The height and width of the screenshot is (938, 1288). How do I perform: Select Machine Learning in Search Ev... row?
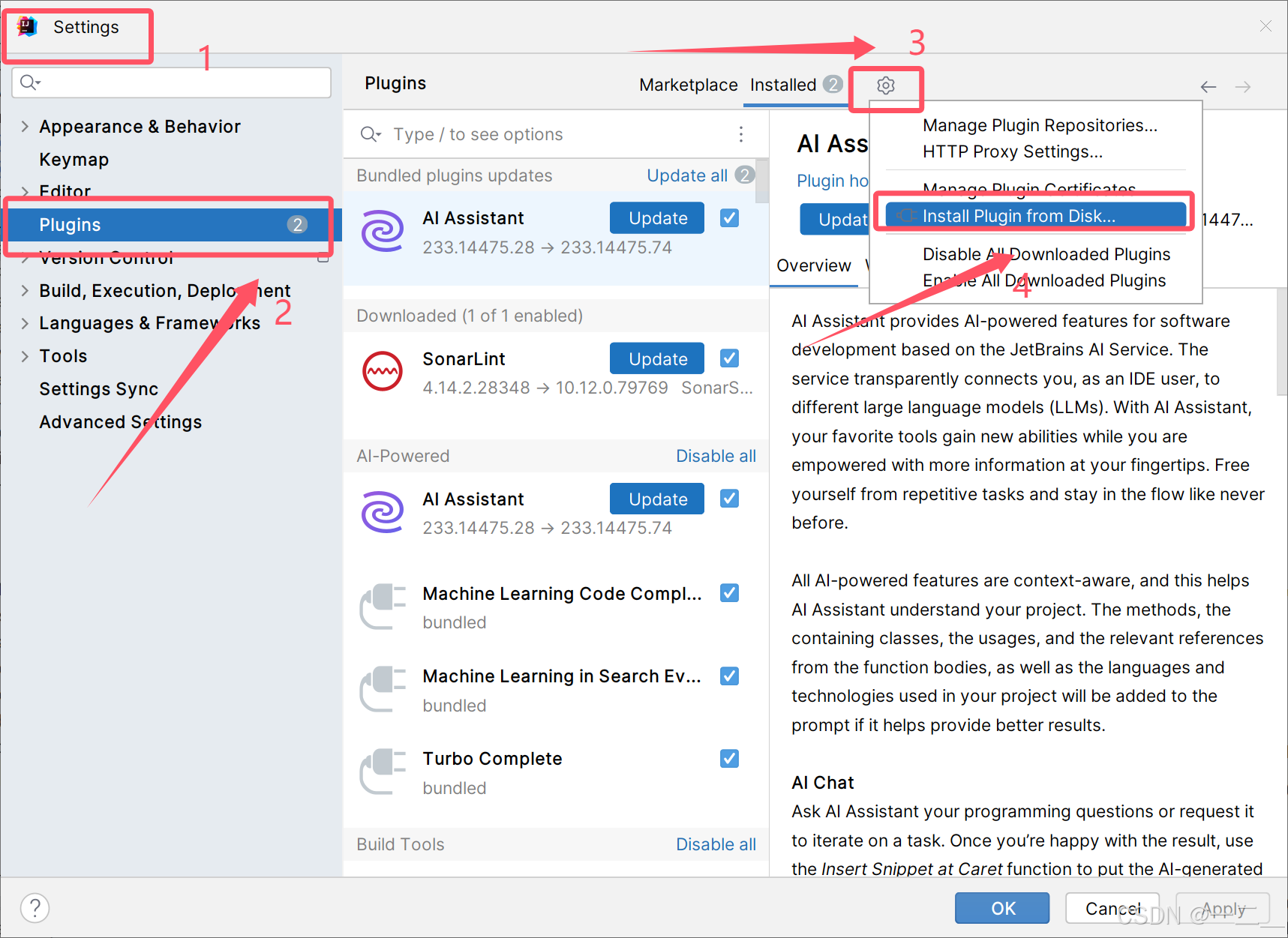(556, 690)
